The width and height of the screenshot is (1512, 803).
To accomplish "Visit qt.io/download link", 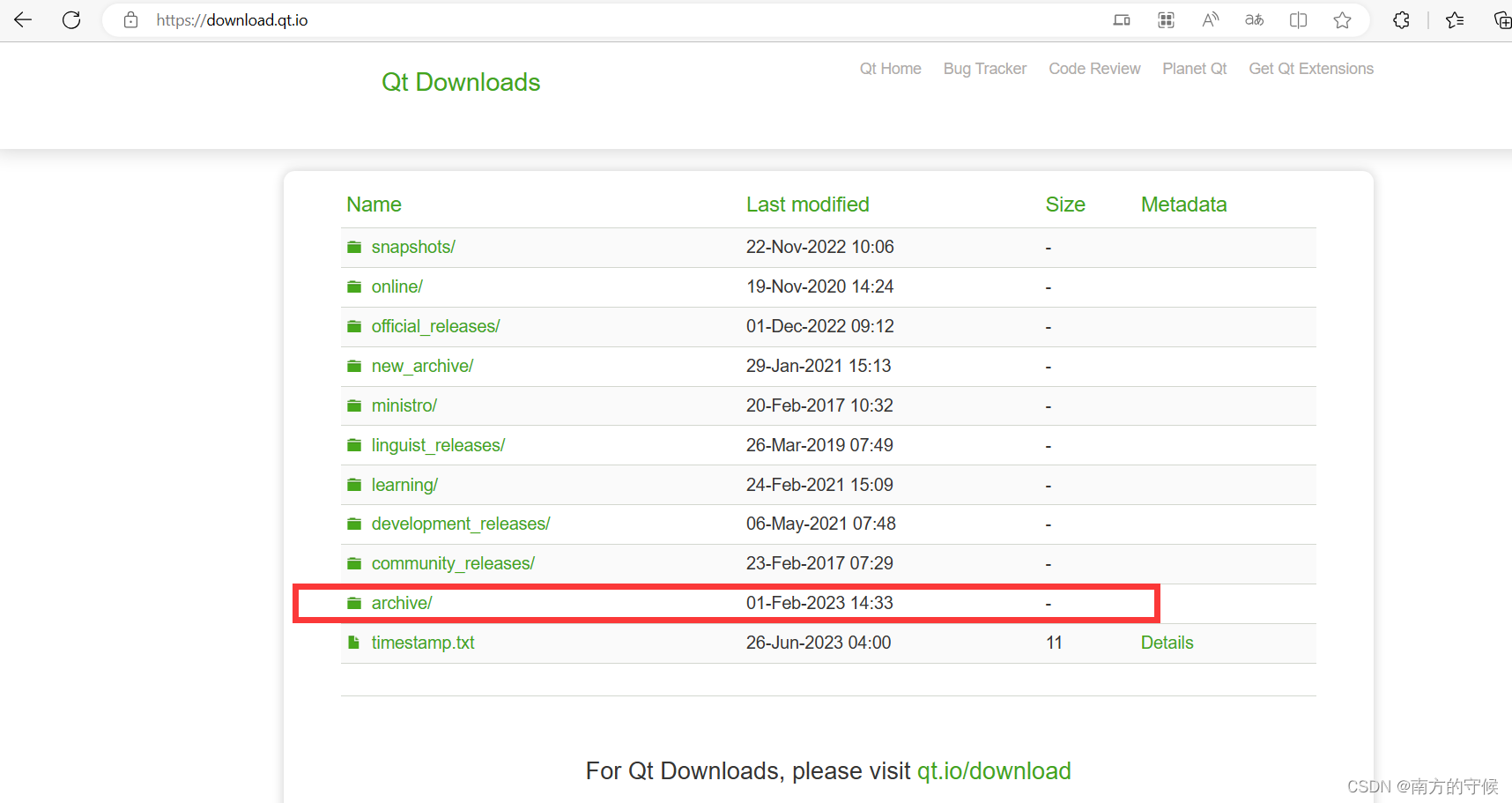I will tap(994, 770).
